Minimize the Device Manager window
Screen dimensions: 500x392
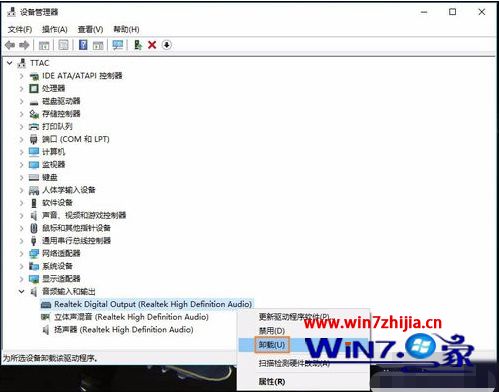424,12
